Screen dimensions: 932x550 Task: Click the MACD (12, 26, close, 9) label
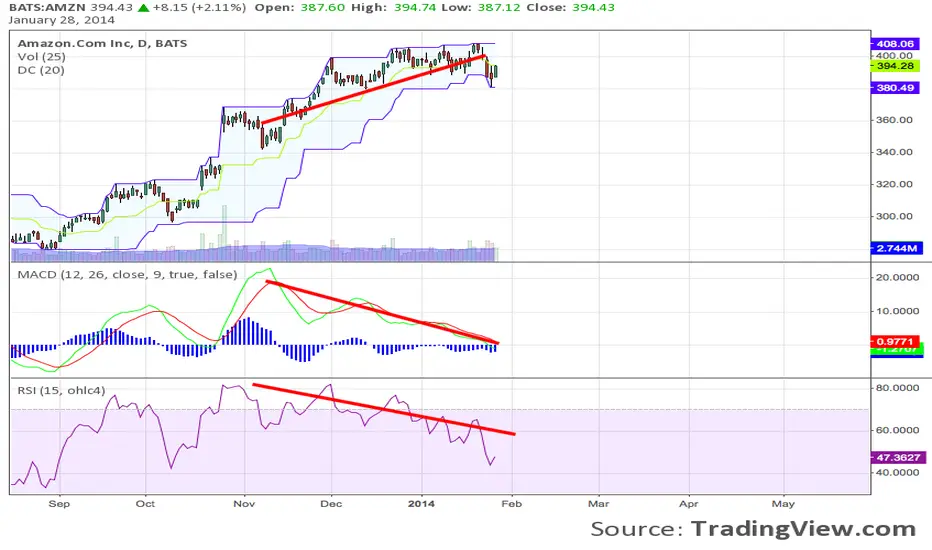pyautogui.click(x=127, y=274)
